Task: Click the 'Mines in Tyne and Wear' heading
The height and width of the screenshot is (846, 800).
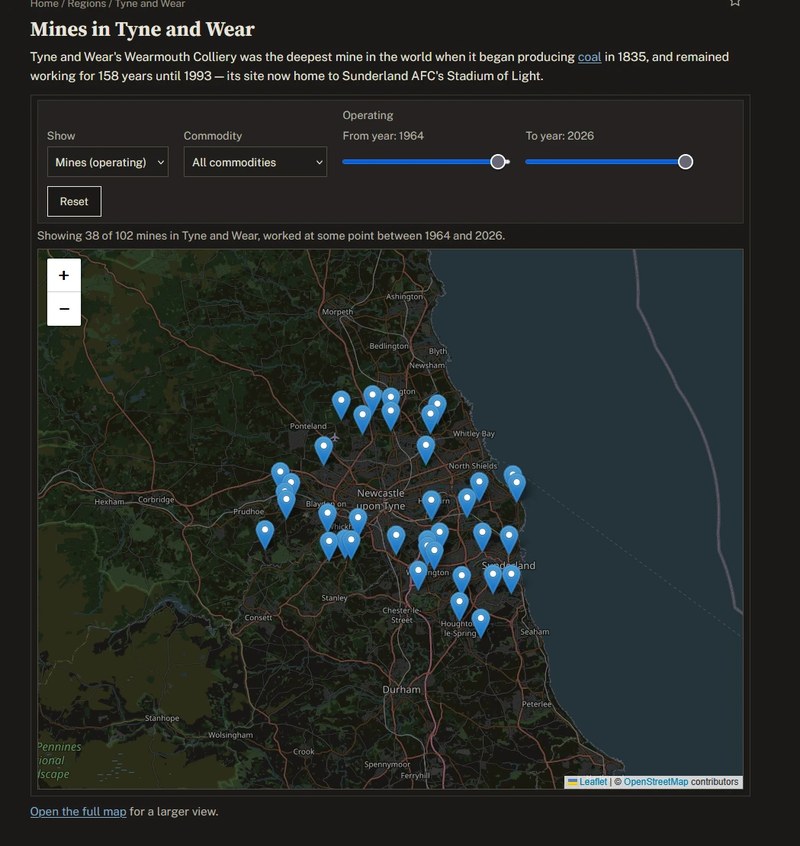Action: click(142, 29)
